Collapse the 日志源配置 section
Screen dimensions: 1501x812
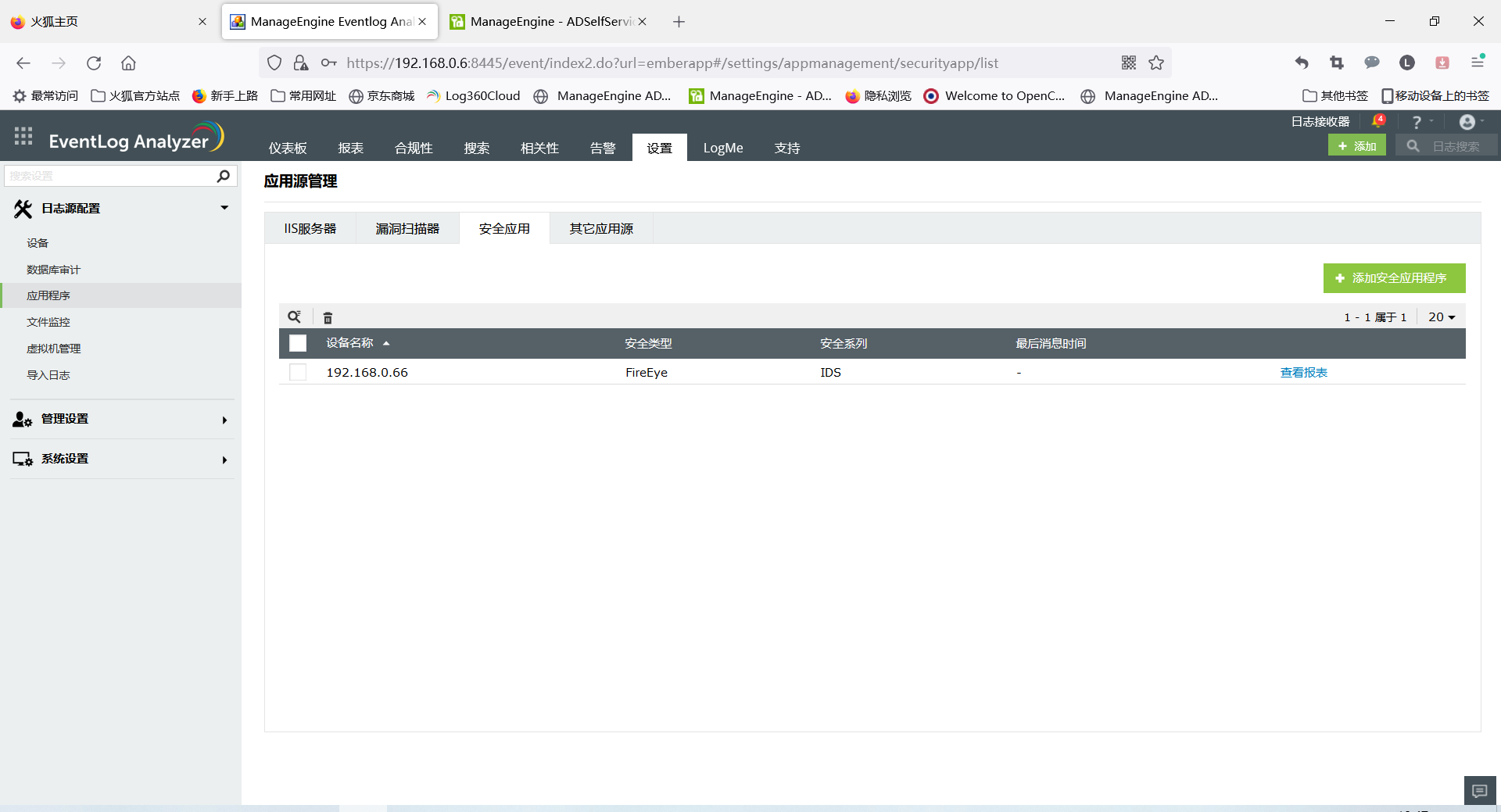pos(224,208)
